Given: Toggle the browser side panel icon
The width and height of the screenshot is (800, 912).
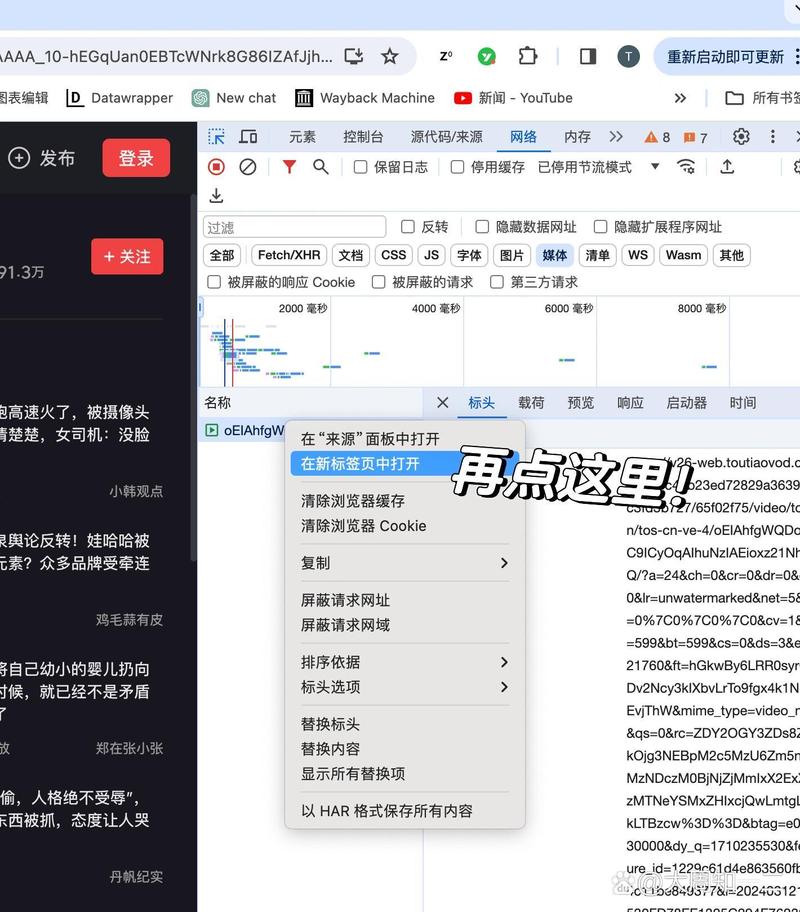Looking at the screenshot, I should pos(588,56).
